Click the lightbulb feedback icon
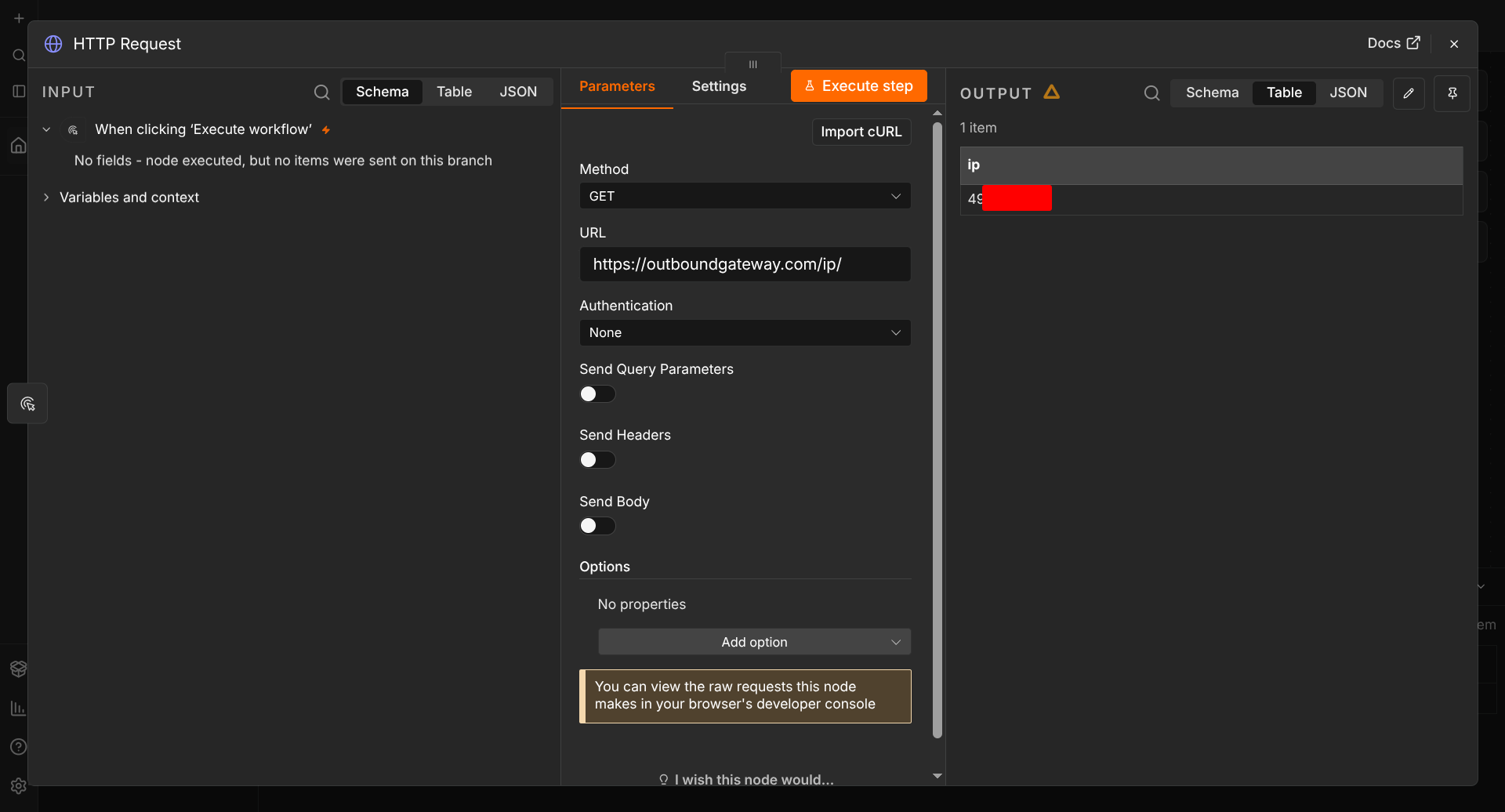Viewport: 1505px width, 812px height. coord(663,779)
